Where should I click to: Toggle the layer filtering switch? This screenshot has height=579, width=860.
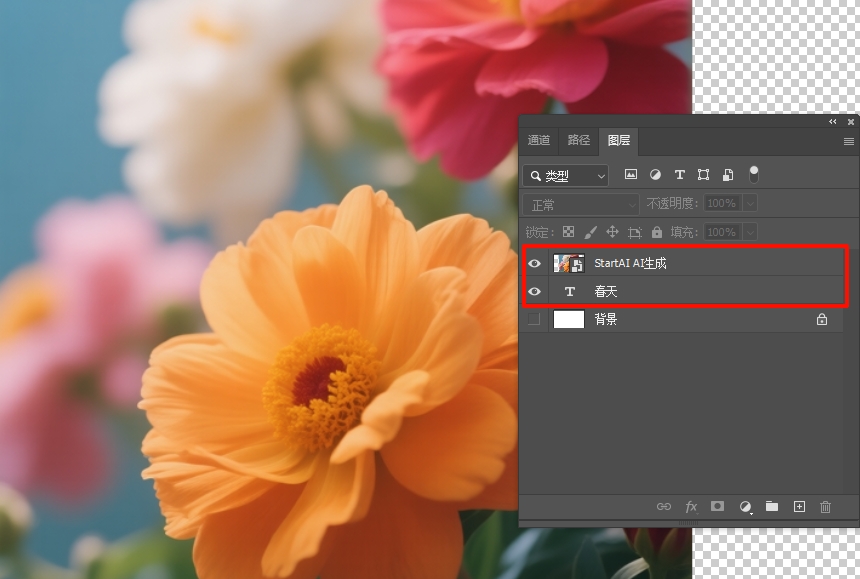click(x=754, y=174)
